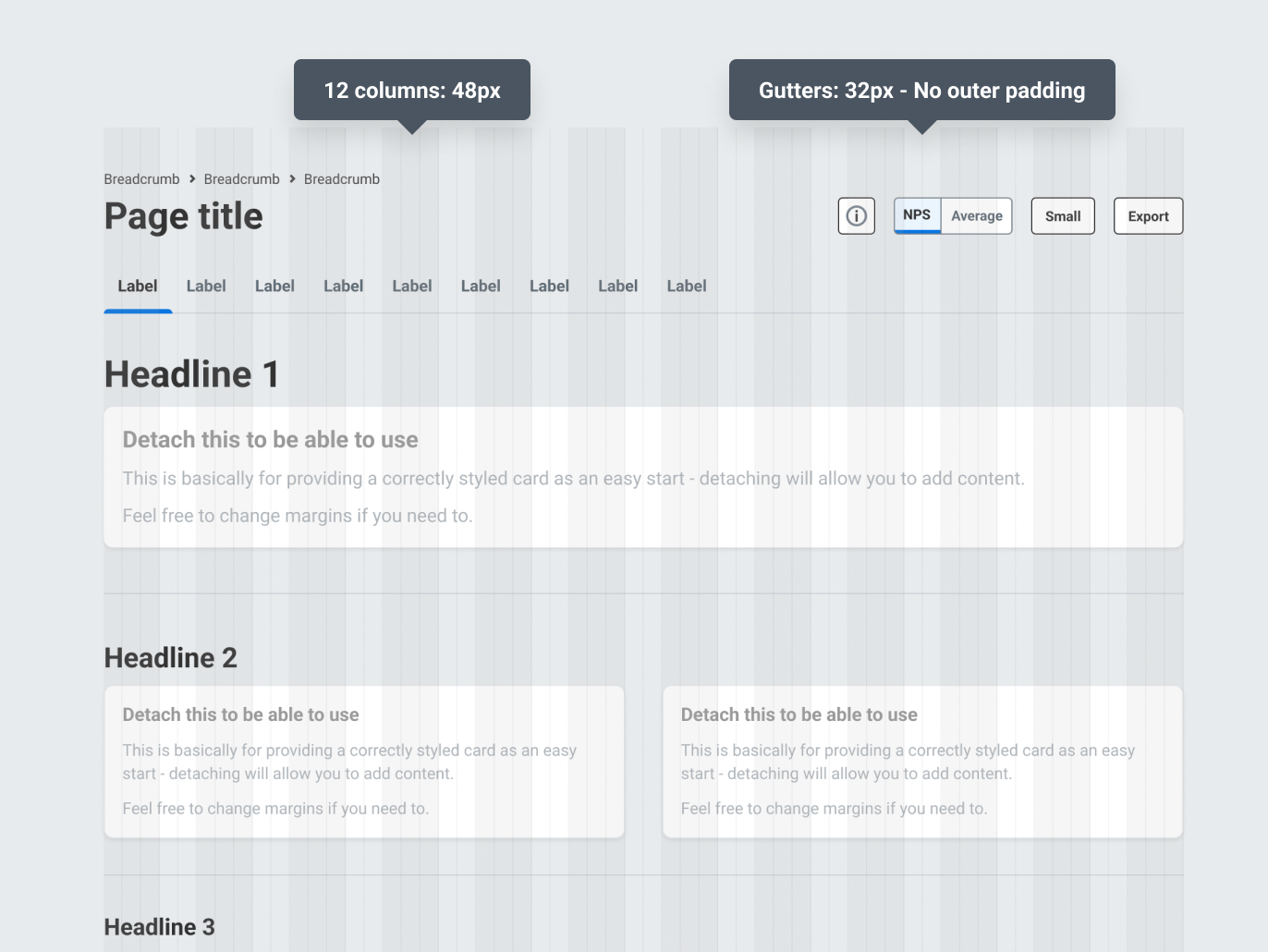Open the fifth Label tab

412,287
